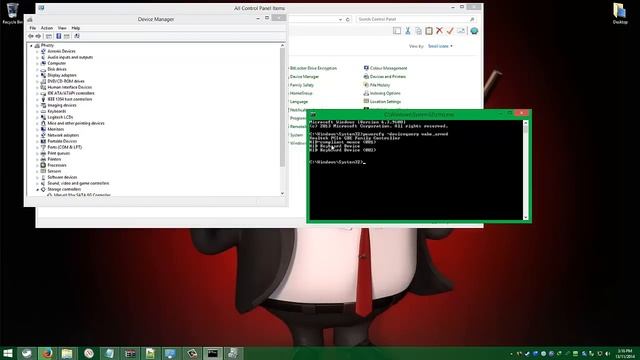The image size is (640, 360).
Task: Expand the Network adapters node
Action: (x=37, y=136)
